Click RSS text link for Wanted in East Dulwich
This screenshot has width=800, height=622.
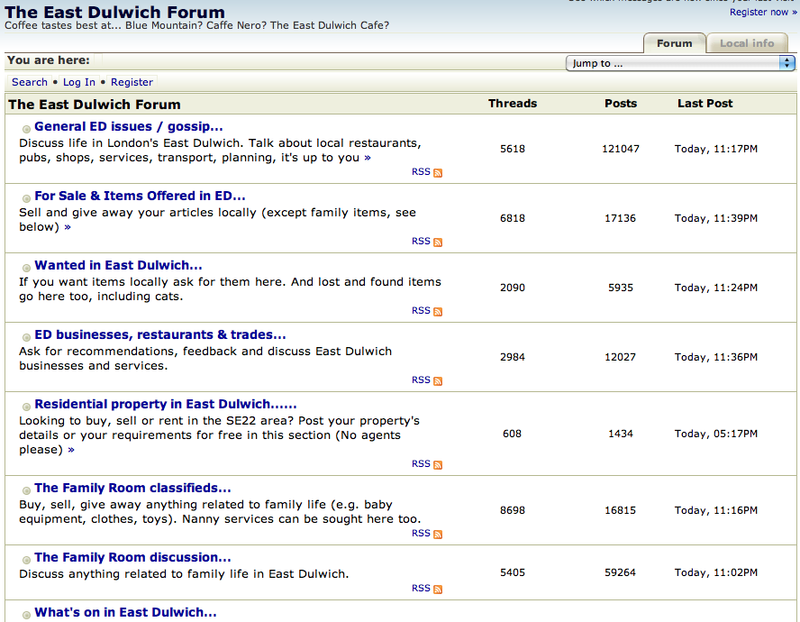[x=421, y=311]
